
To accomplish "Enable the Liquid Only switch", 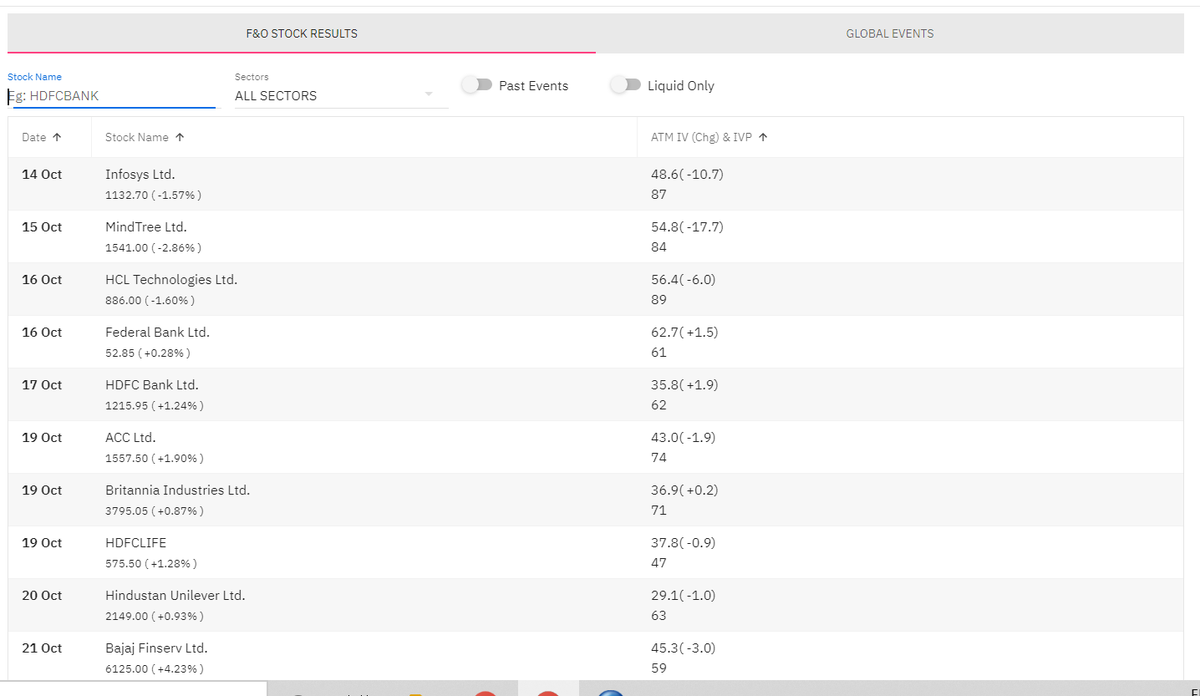I will (625, 85).
